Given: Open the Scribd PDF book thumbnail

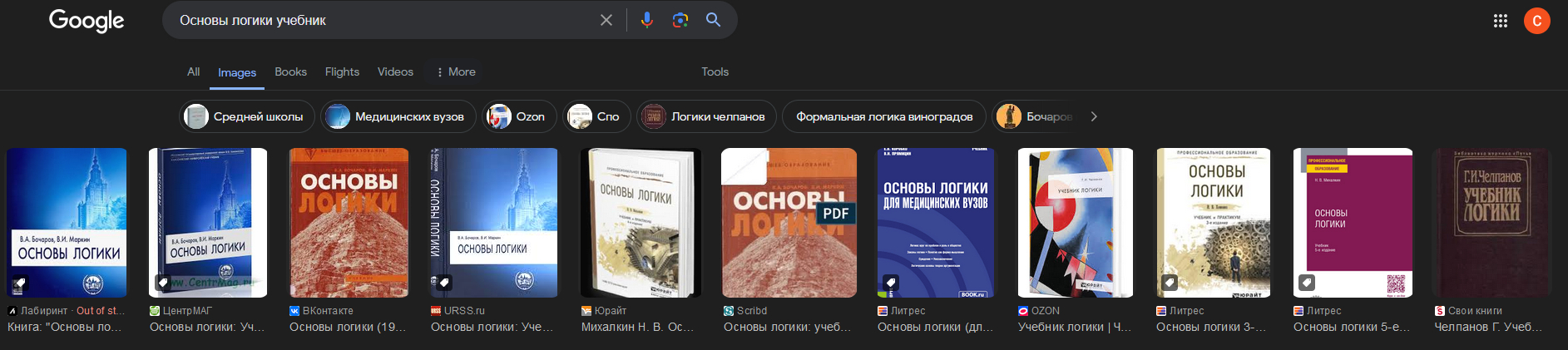Looking at the screenshot, I should 789,223.
